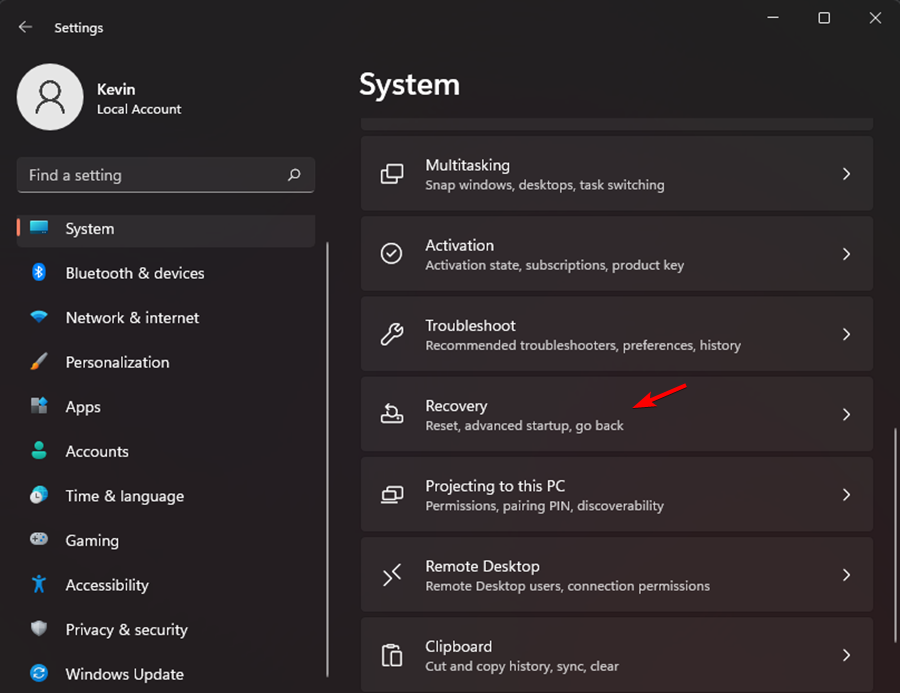The image size is (900, 693).
Task: Open the Gaming settings section
Action: pos(92,541)
